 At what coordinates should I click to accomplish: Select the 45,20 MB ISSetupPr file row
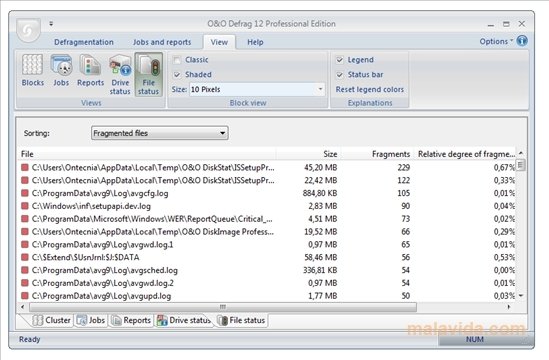(268, 167)
